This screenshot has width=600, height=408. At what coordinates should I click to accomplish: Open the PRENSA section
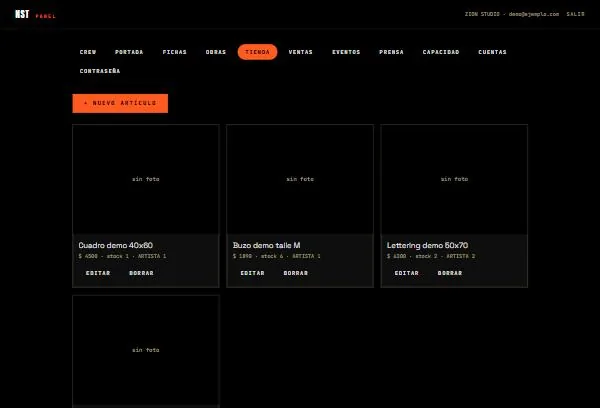click(x=391, y=52)
